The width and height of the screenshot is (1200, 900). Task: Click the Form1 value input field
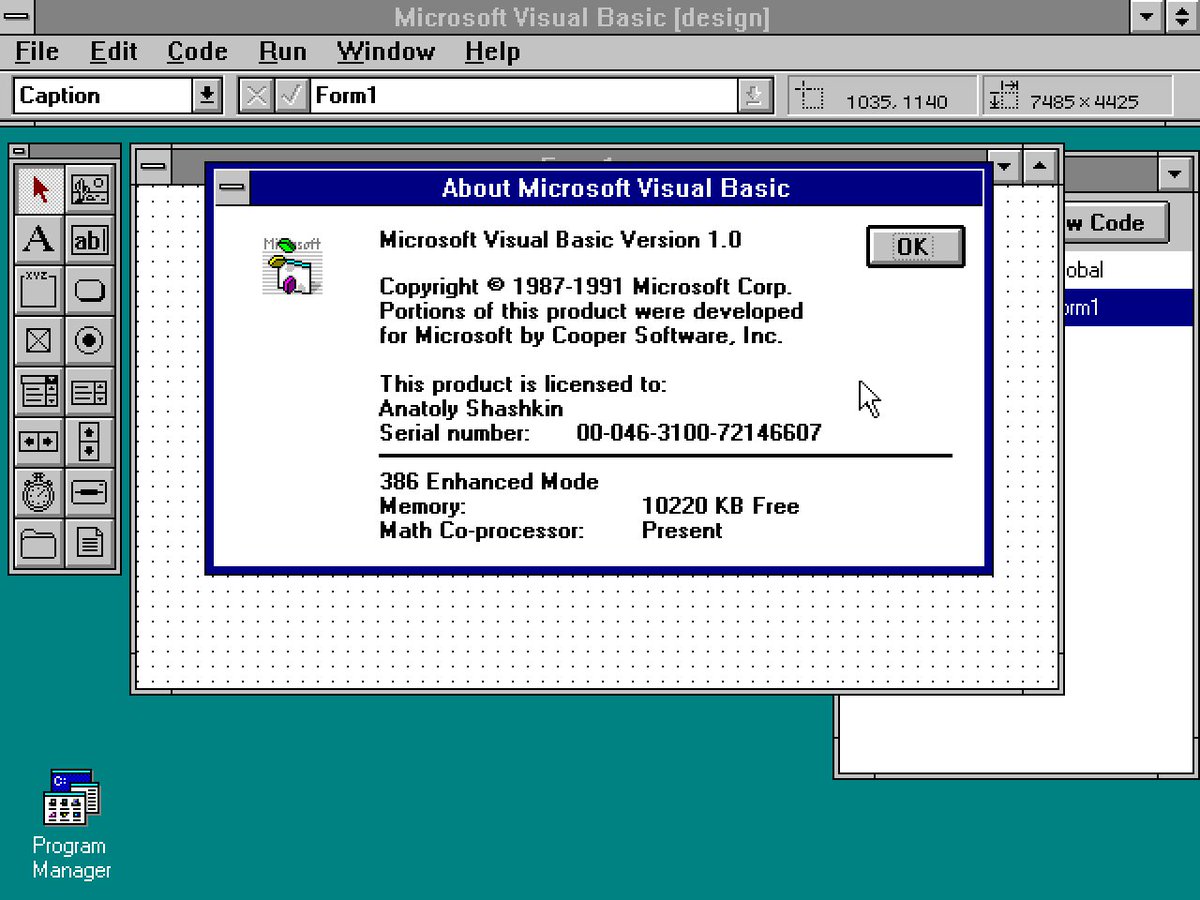[524, 96]
